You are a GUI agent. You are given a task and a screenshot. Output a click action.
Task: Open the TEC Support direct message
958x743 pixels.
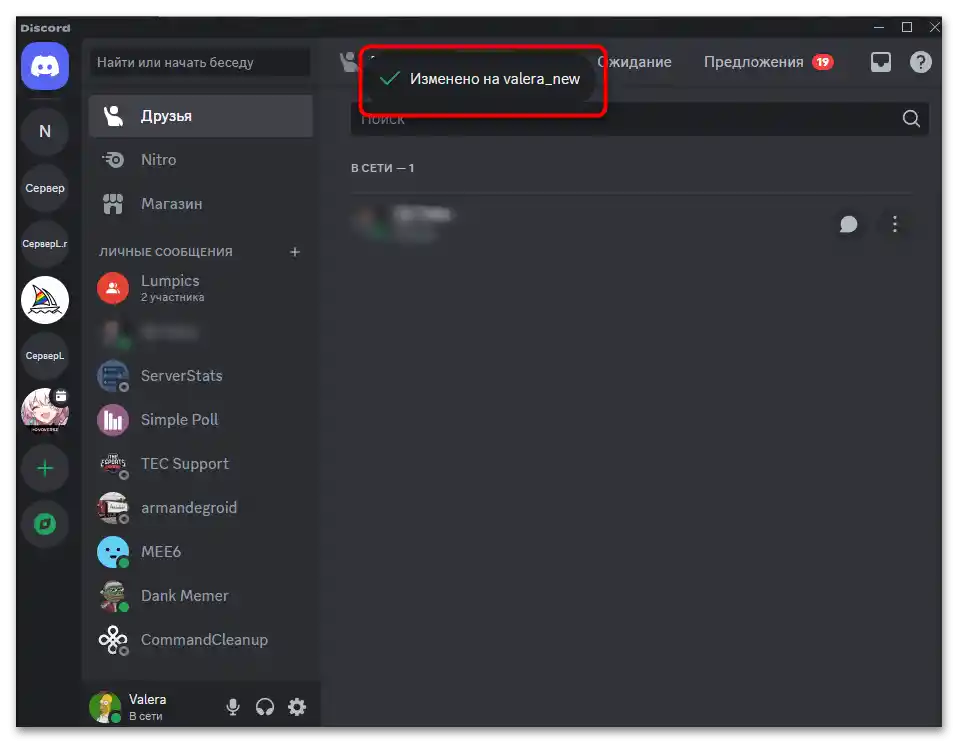click(200, 464)
